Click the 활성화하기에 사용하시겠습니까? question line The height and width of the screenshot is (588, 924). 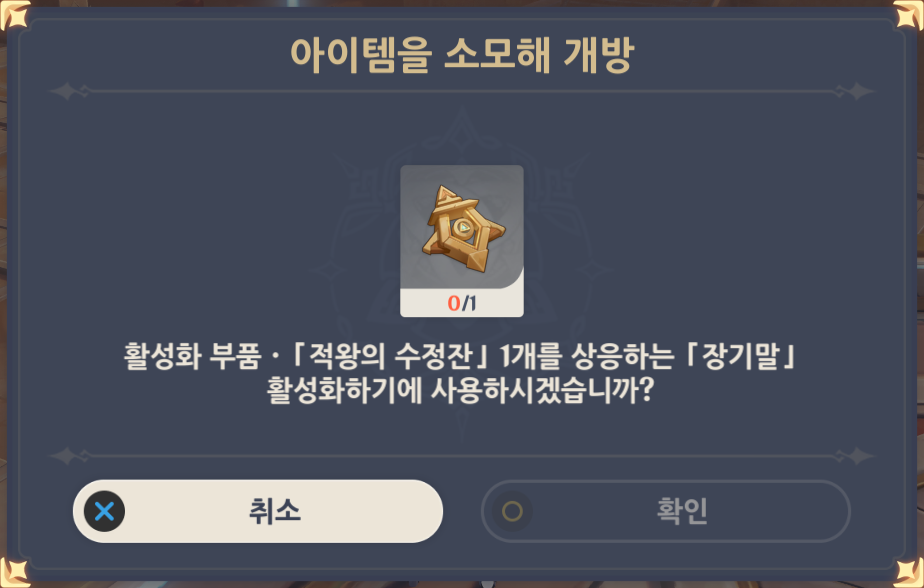click(x=461, y=390)
